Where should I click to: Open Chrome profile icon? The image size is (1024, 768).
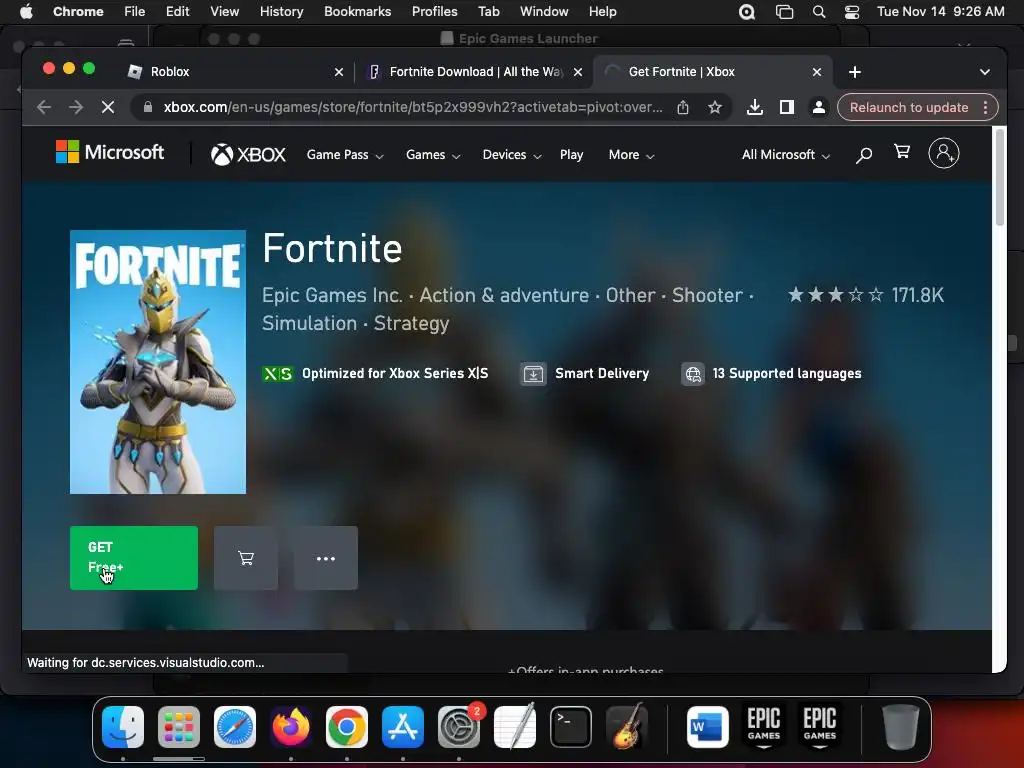point(818,107)
